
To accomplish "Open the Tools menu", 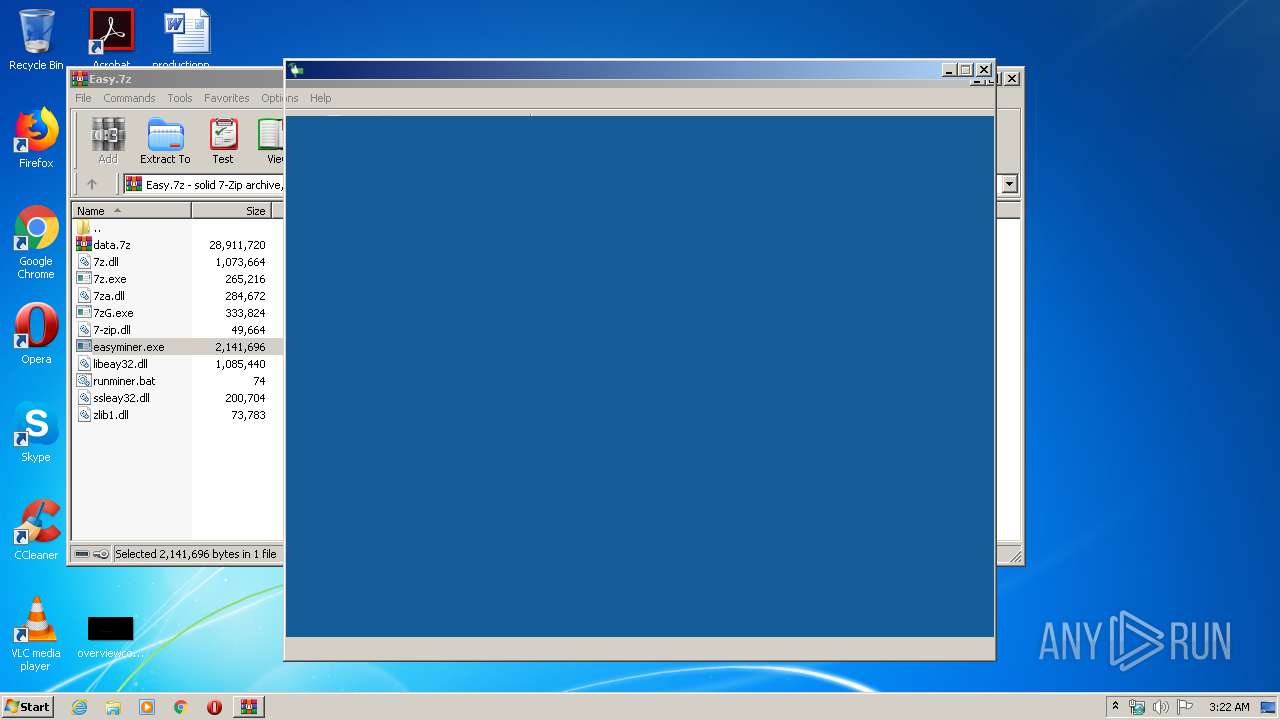I will 180,98.
